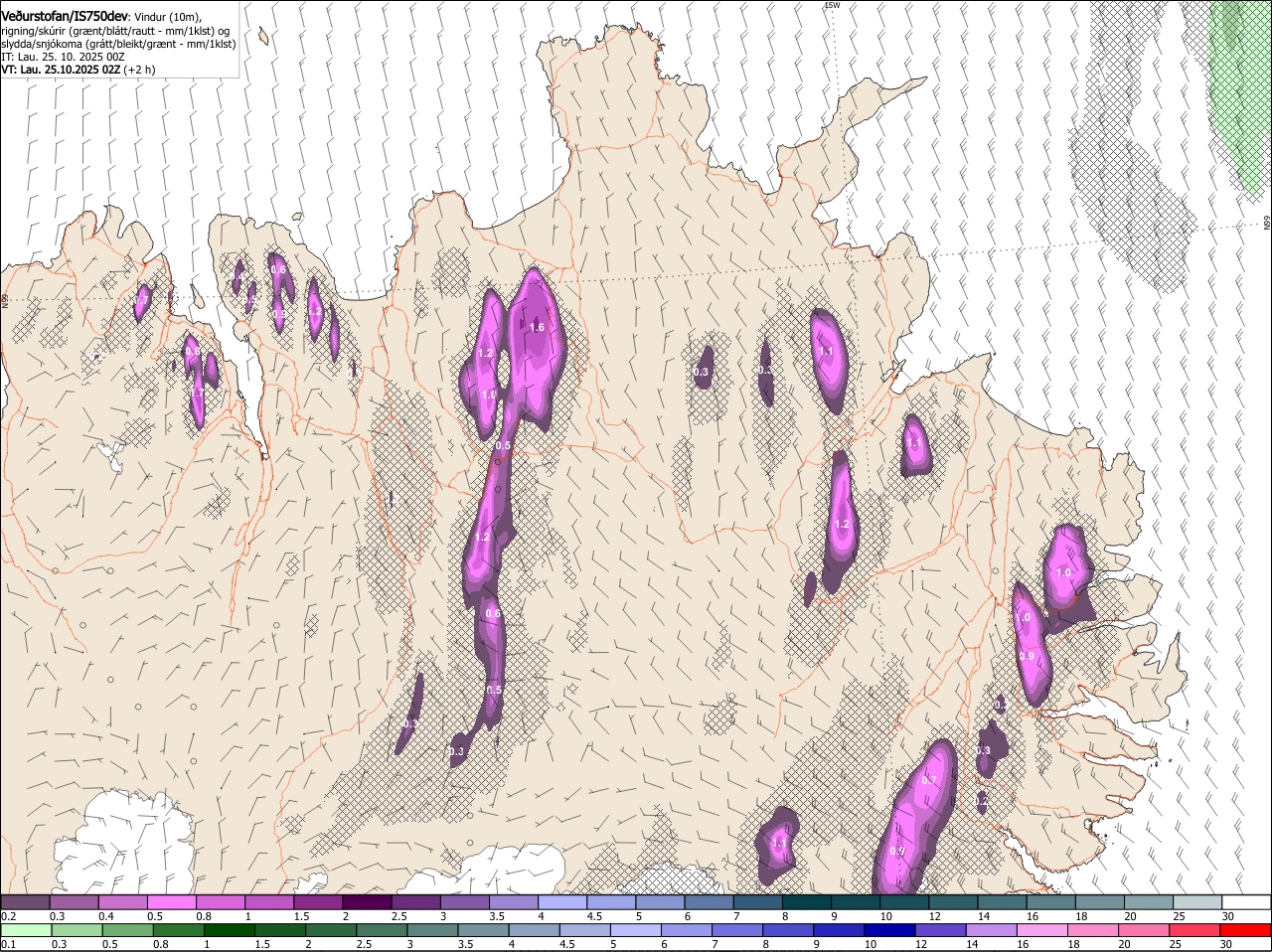Pick upper scale dark teal swatch 8–9

click(806, 901)
